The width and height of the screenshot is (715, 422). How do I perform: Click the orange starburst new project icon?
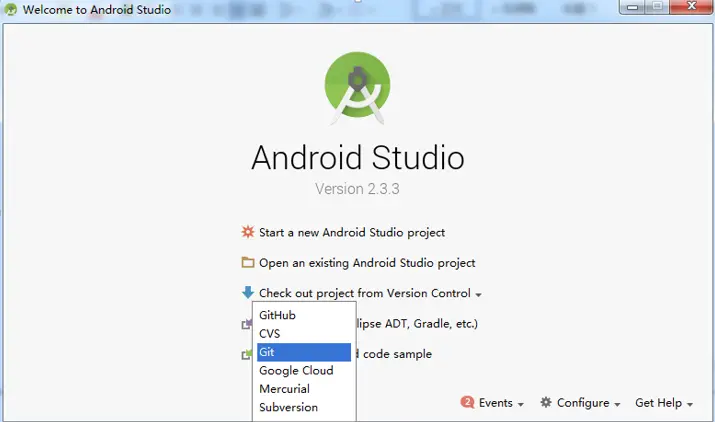(248, 232)
